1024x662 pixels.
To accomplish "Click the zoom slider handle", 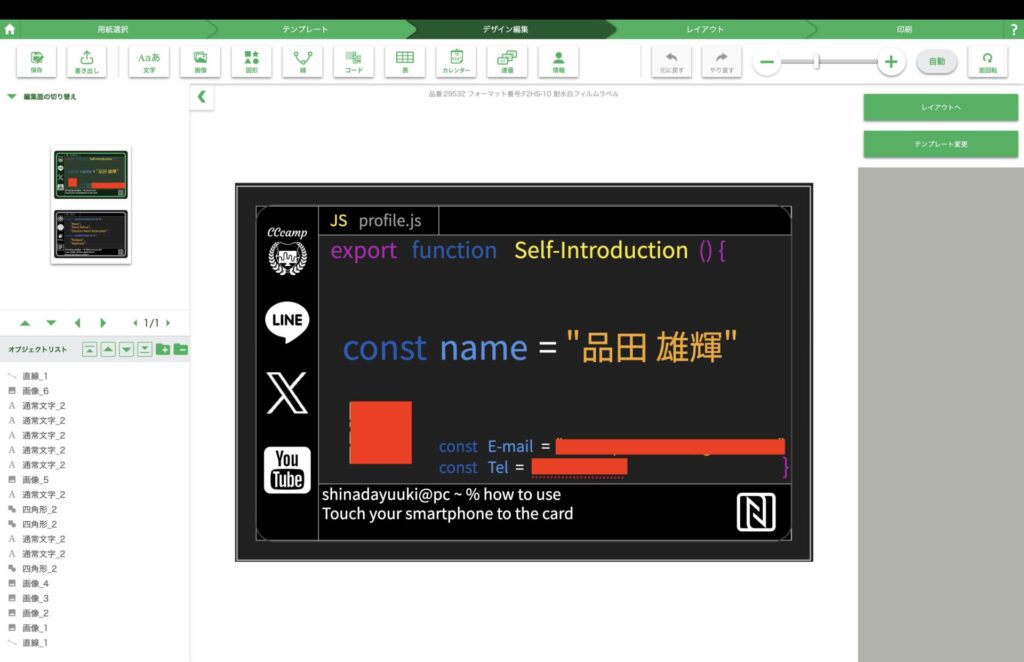I will [x=817, y=62].
